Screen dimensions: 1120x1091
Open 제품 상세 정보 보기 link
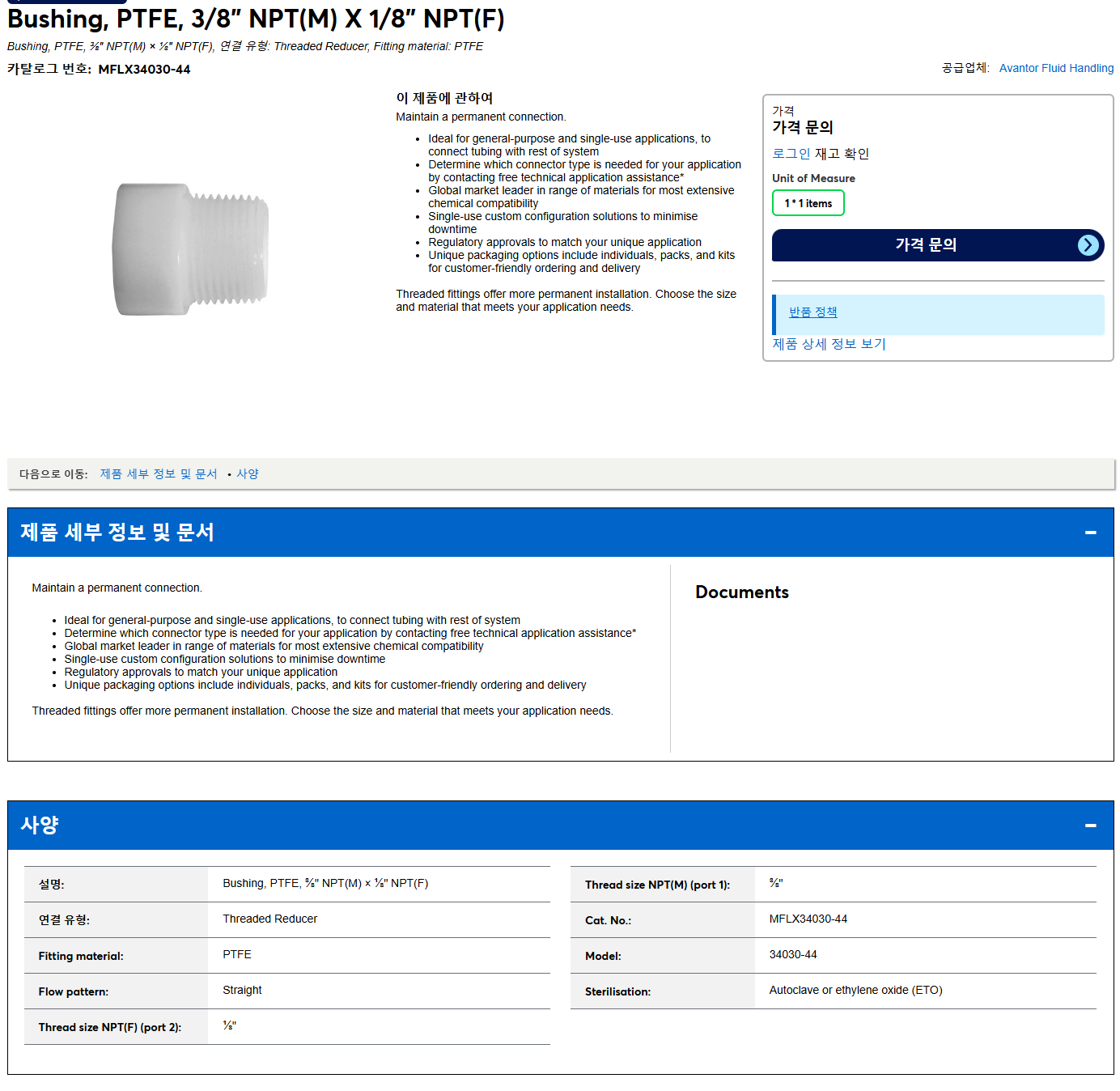829,344
